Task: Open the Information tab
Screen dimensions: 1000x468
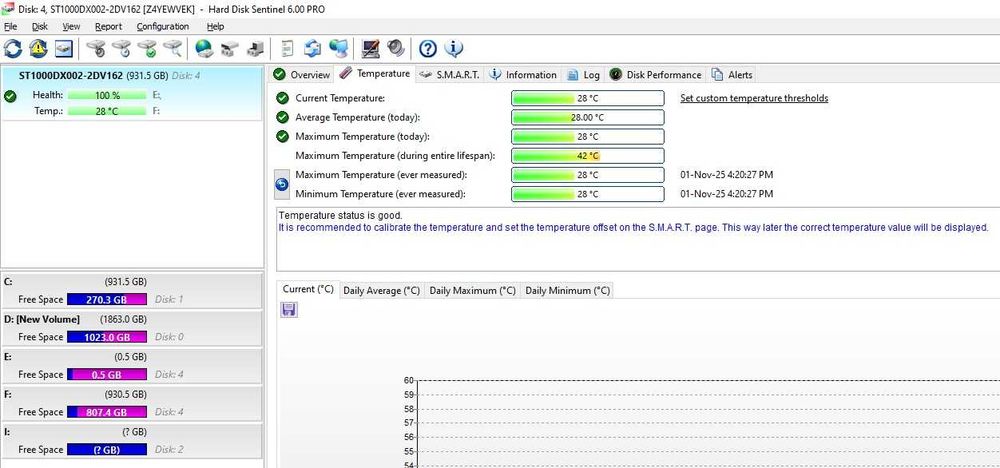Action: [523, 75]
